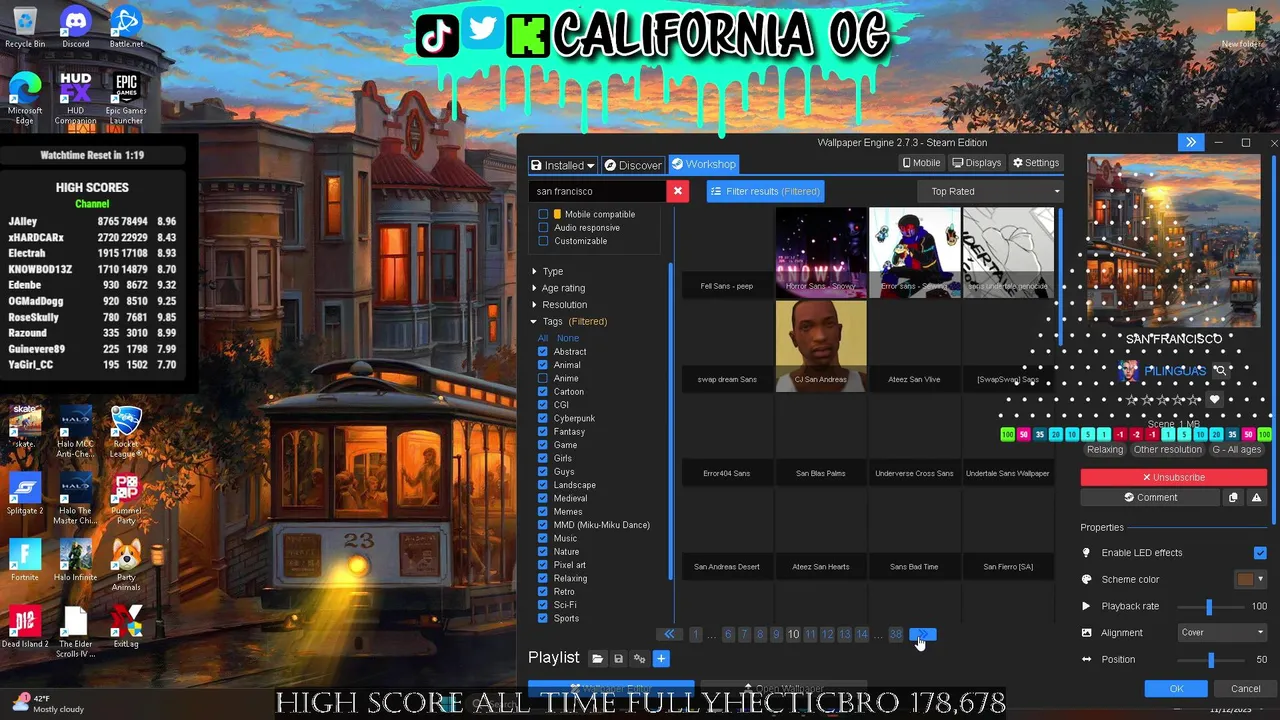The width and height of the screenshot is (1280, 720).
Task: Open Wallpaper Engine Settings
Action: [x=1036, y=163]
